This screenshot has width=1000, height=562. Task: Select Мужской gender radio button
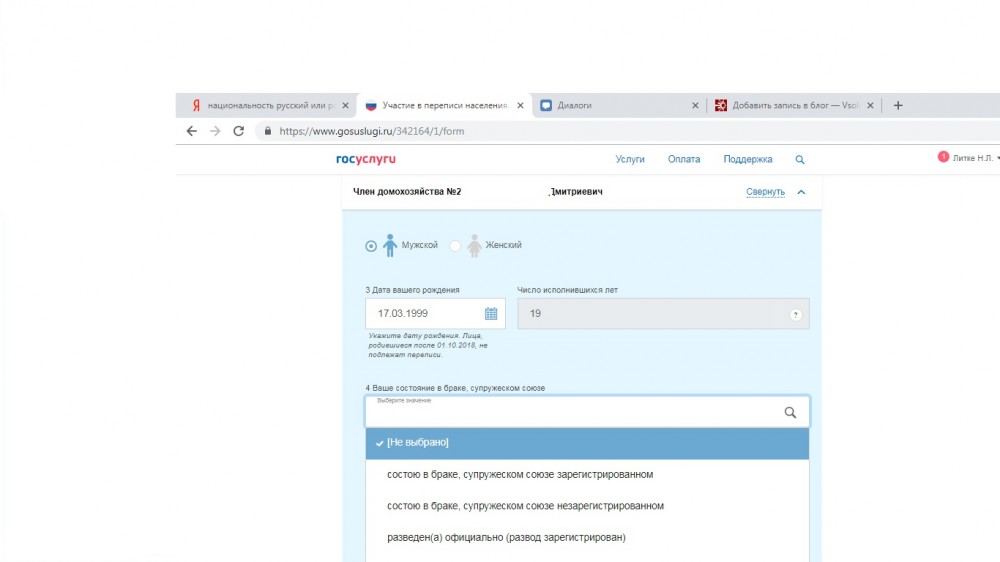pyautogui.click(x=372, y=246)
